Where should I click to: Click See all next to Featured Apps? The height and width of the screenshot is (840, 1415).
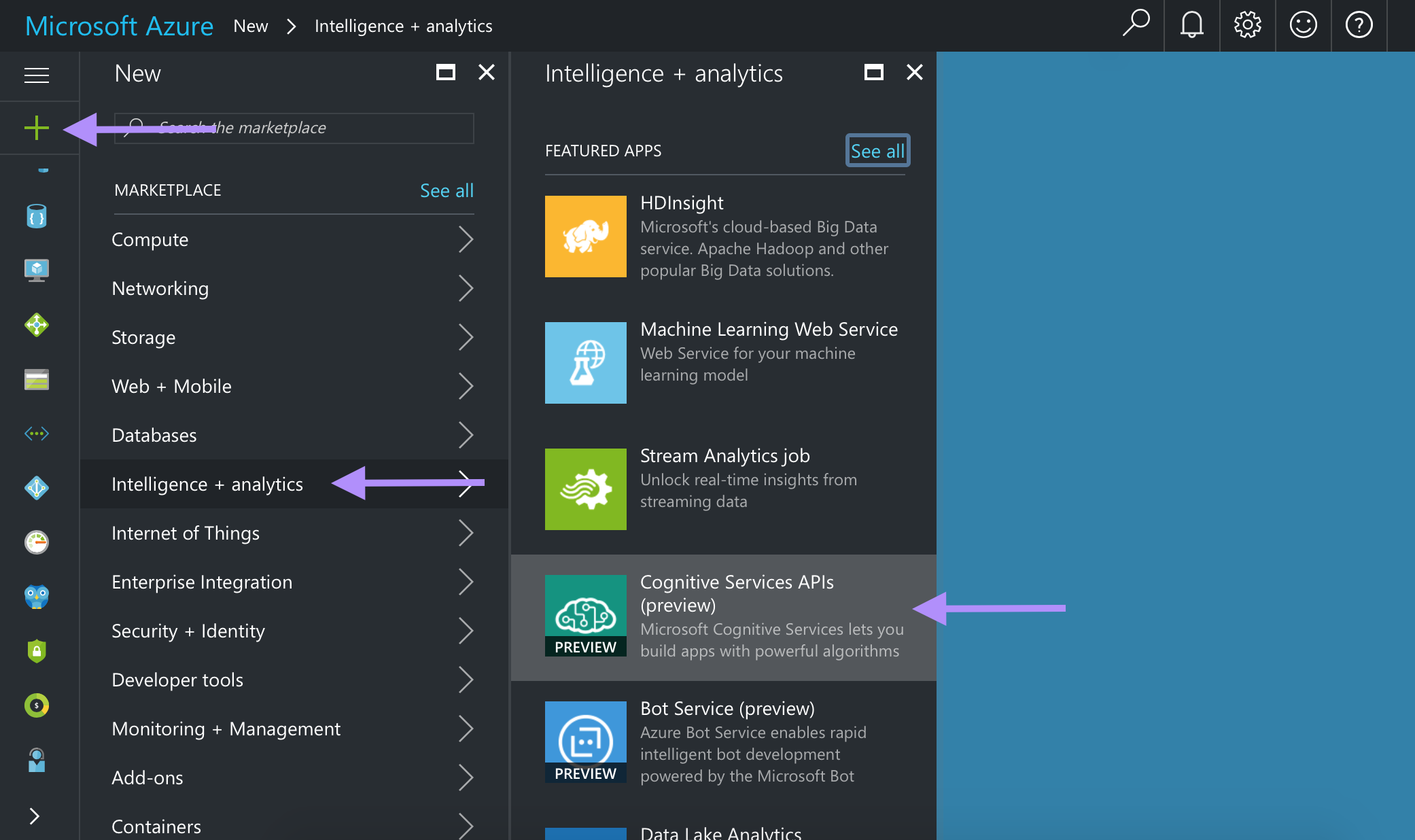pos(877,151)
